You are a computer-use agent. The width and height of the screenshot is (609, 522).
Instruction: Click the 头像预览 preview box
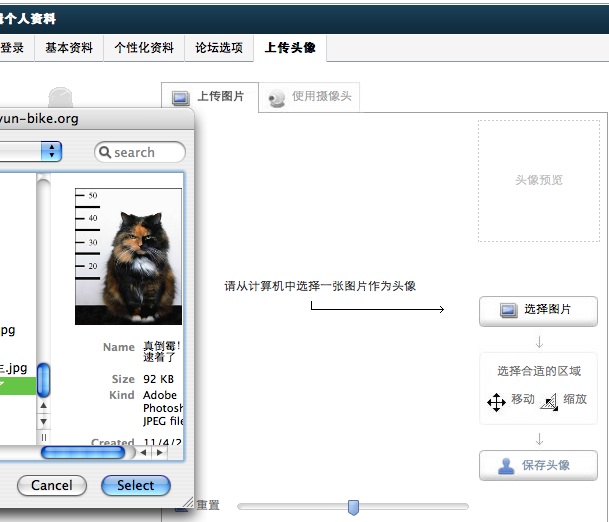[x=539, y=181]
